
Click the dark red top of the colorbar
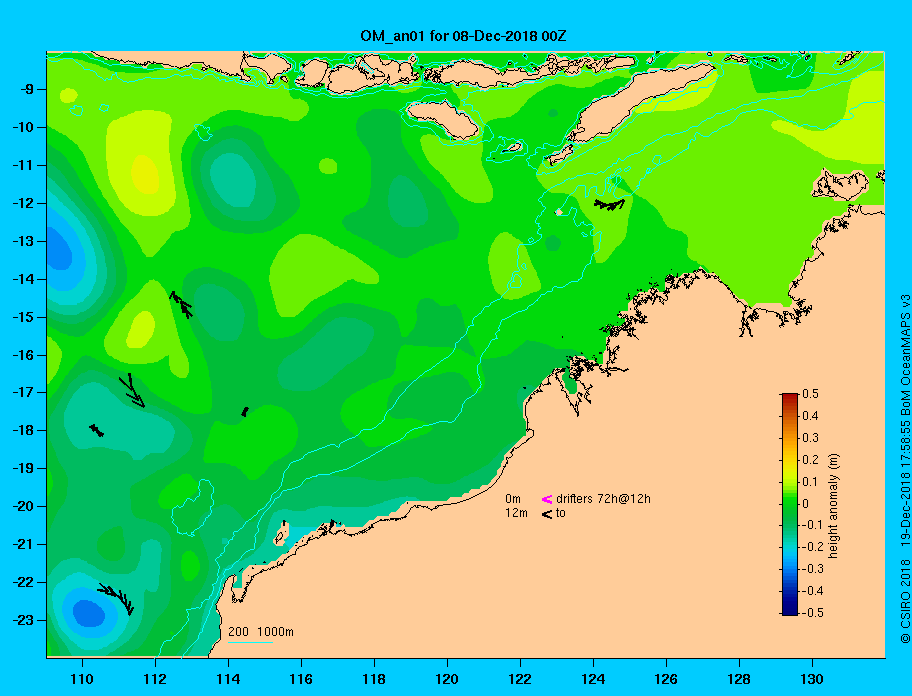pos(790,397)
